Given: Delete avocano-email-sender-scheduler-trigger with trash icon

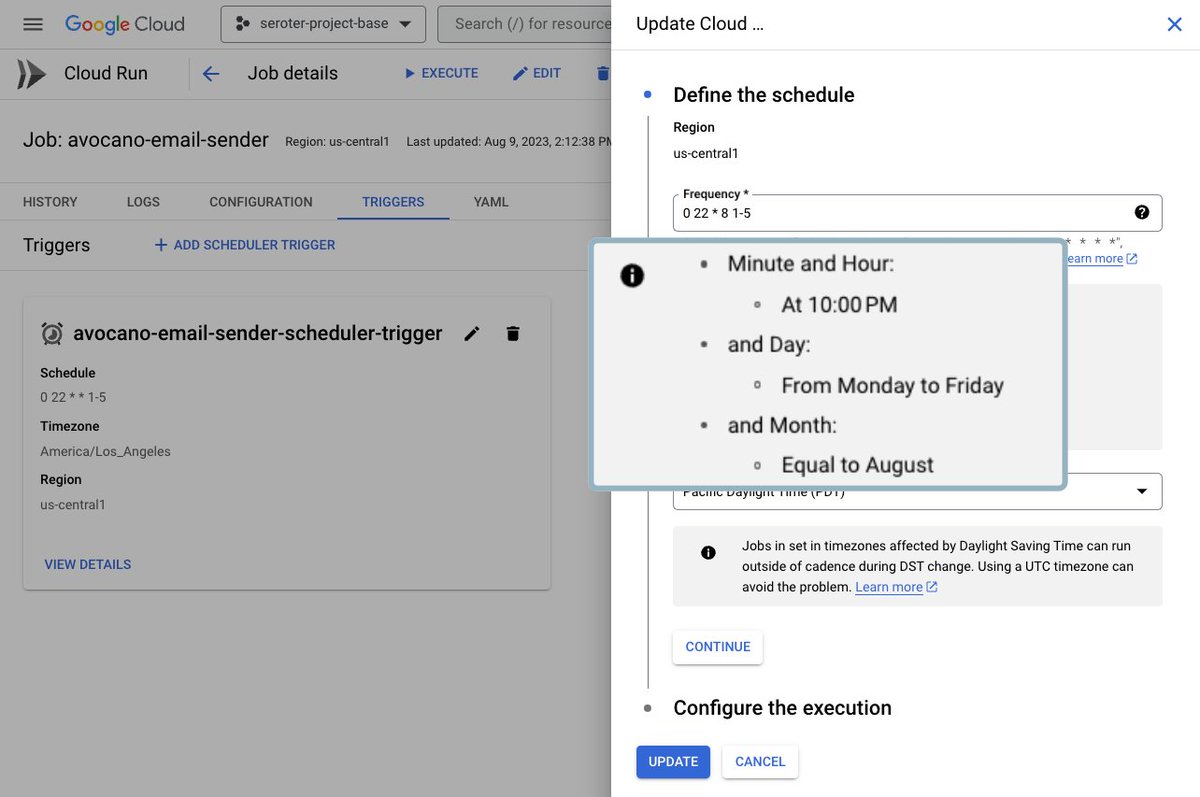Looking at the screenshot, I should pyautogui.click(x=513, y=334).
